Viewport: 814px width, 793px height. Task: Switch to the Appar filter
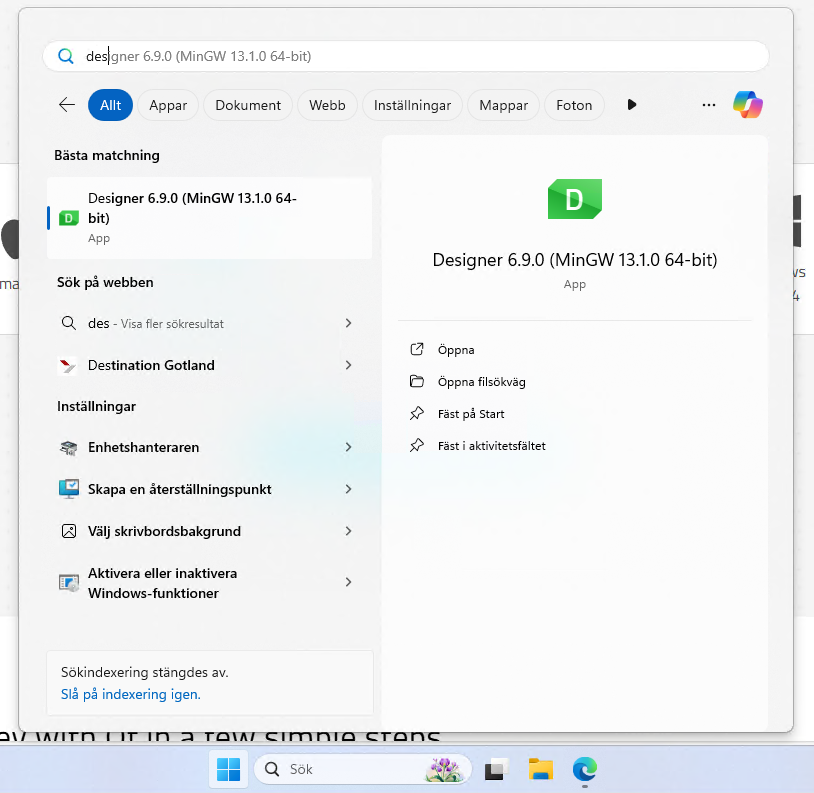[x=168, y=105]
